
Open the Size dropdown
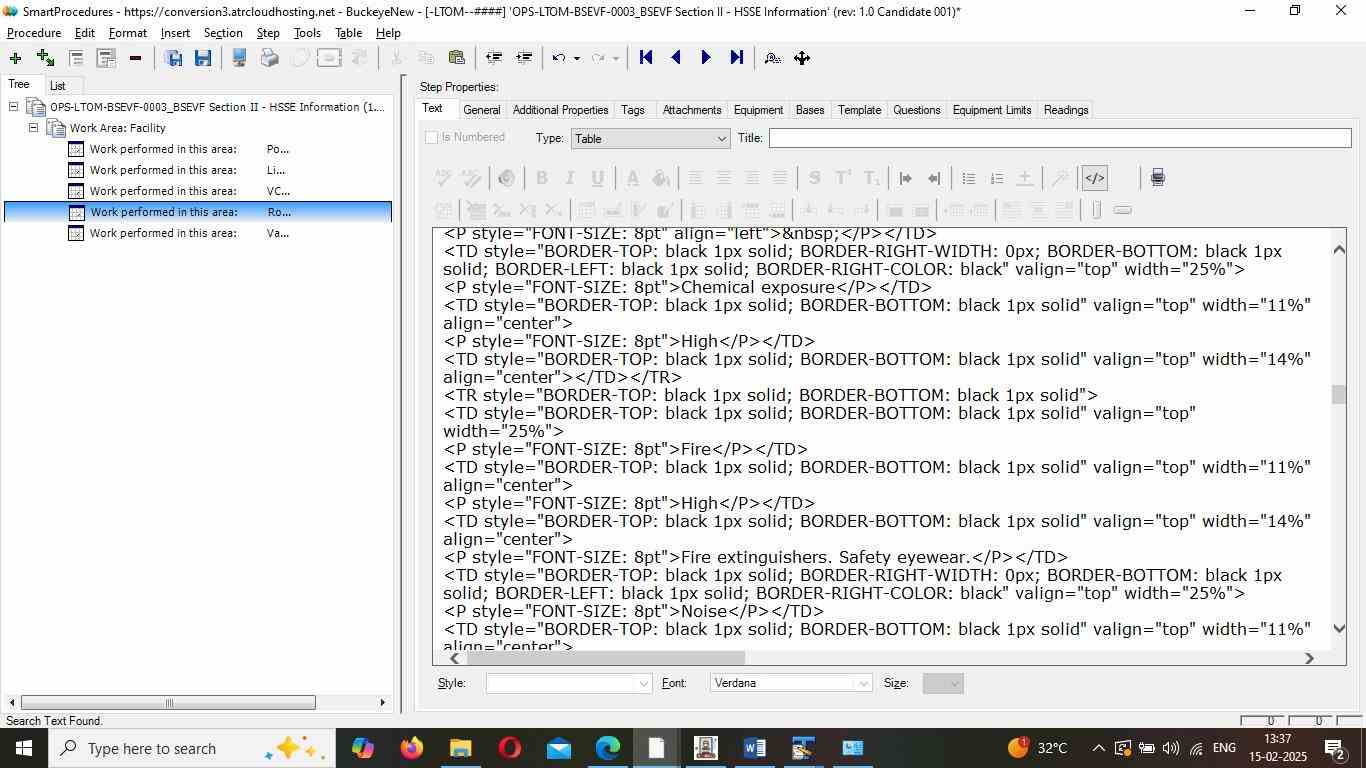[942, 683]
